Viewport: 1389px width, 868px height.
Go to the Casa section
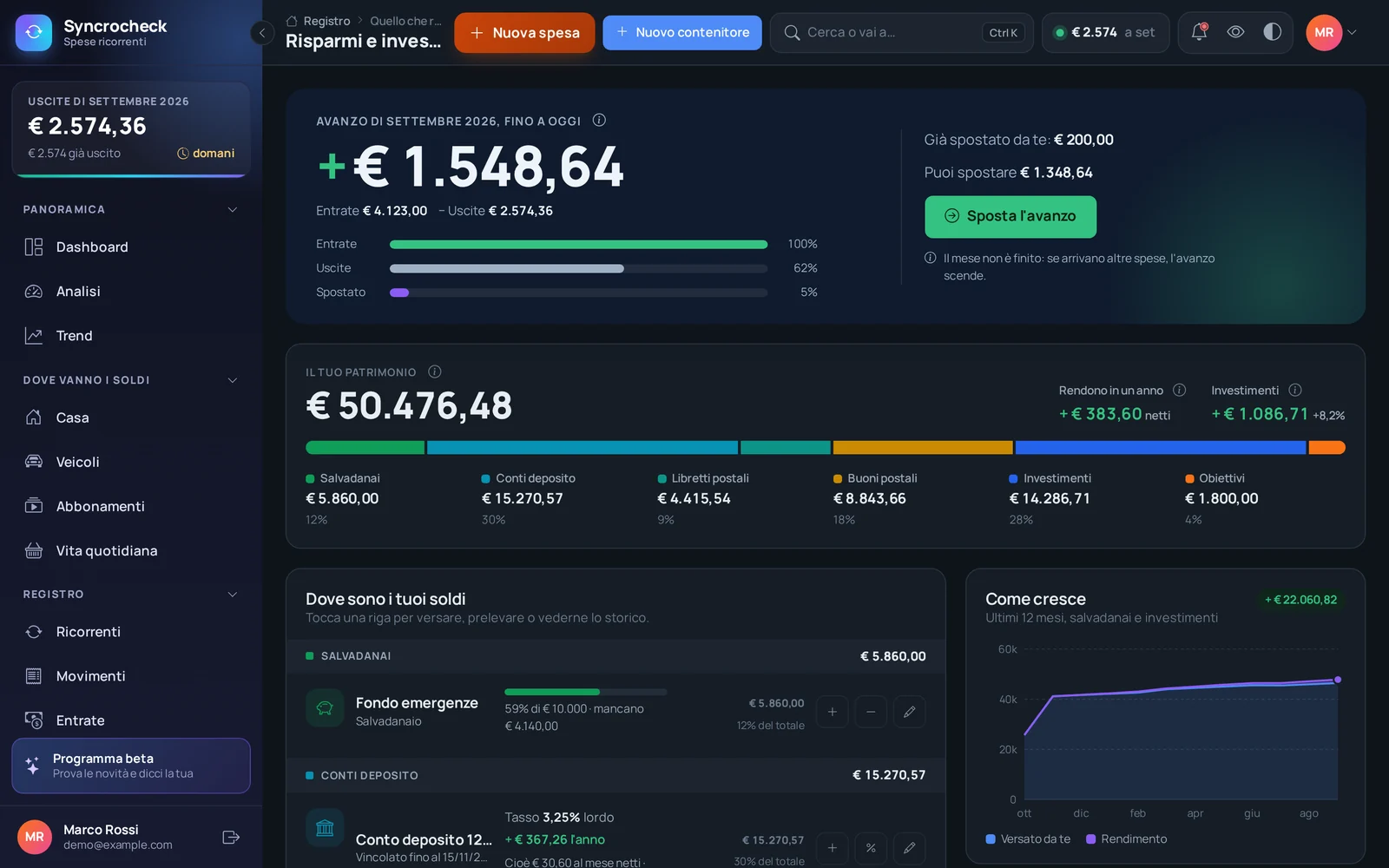131,418
